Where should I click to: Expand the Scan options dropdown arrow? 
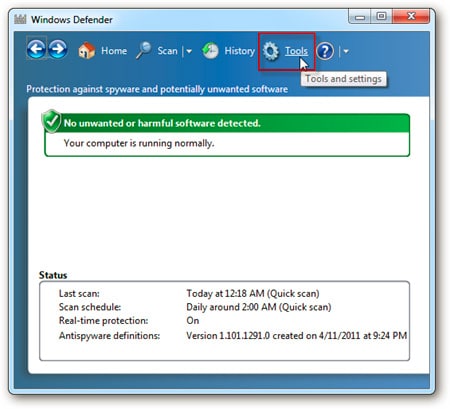(x=189, y=51)
